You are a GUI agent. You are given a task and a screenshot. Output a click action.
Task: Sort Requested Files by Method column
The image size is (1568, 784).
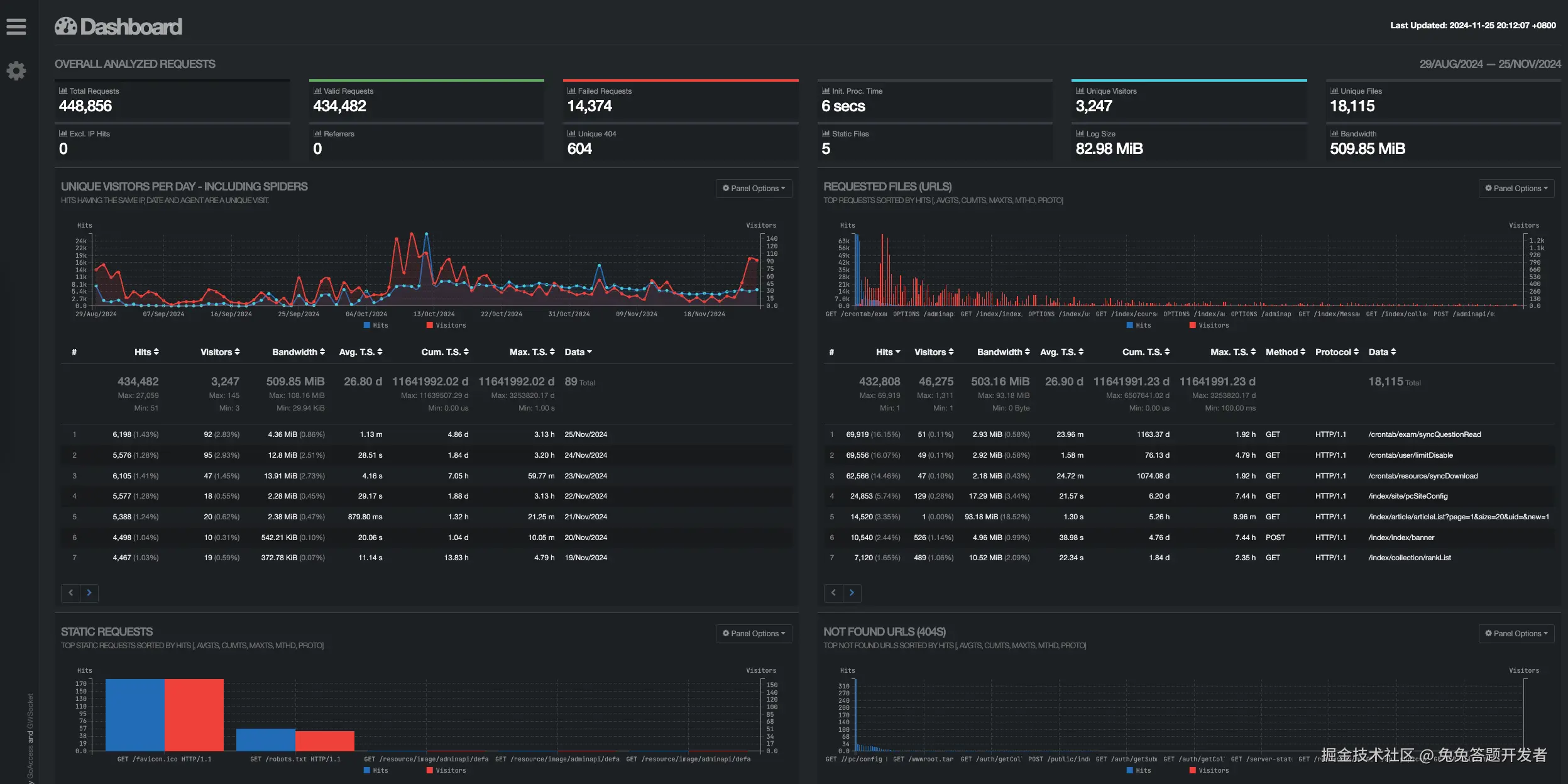pos(1285,352)
